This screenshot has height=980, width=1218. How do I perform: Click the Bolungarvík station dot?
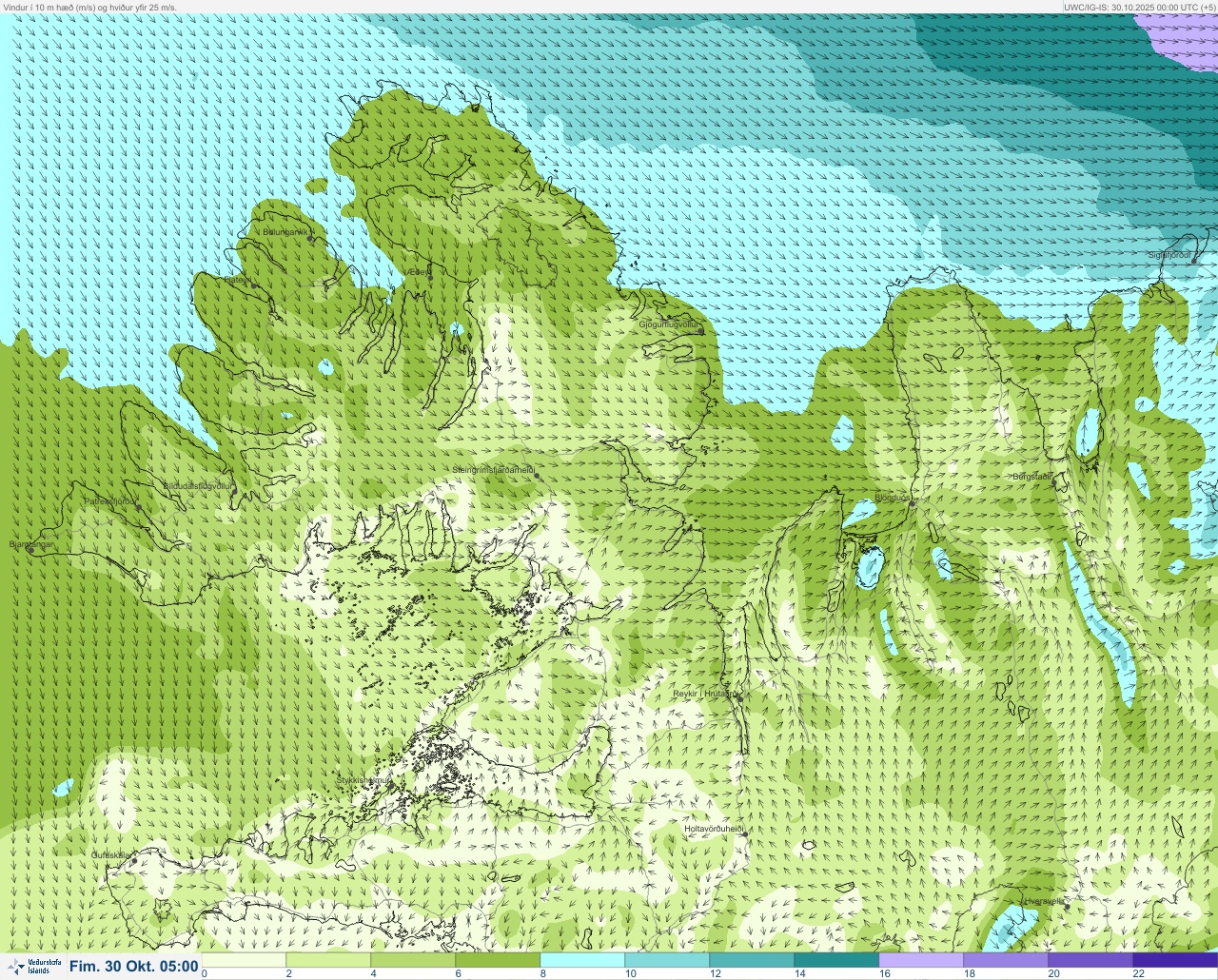tap(311, 239)
